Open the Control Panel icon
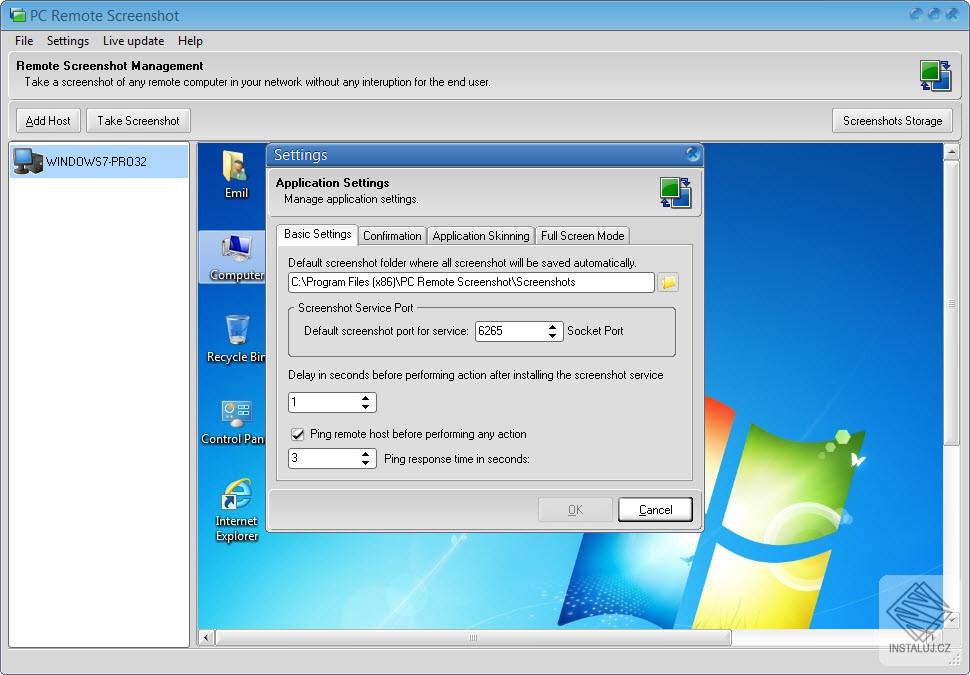The height and width of the screenshot is (675, 970). tap(235, 413)
